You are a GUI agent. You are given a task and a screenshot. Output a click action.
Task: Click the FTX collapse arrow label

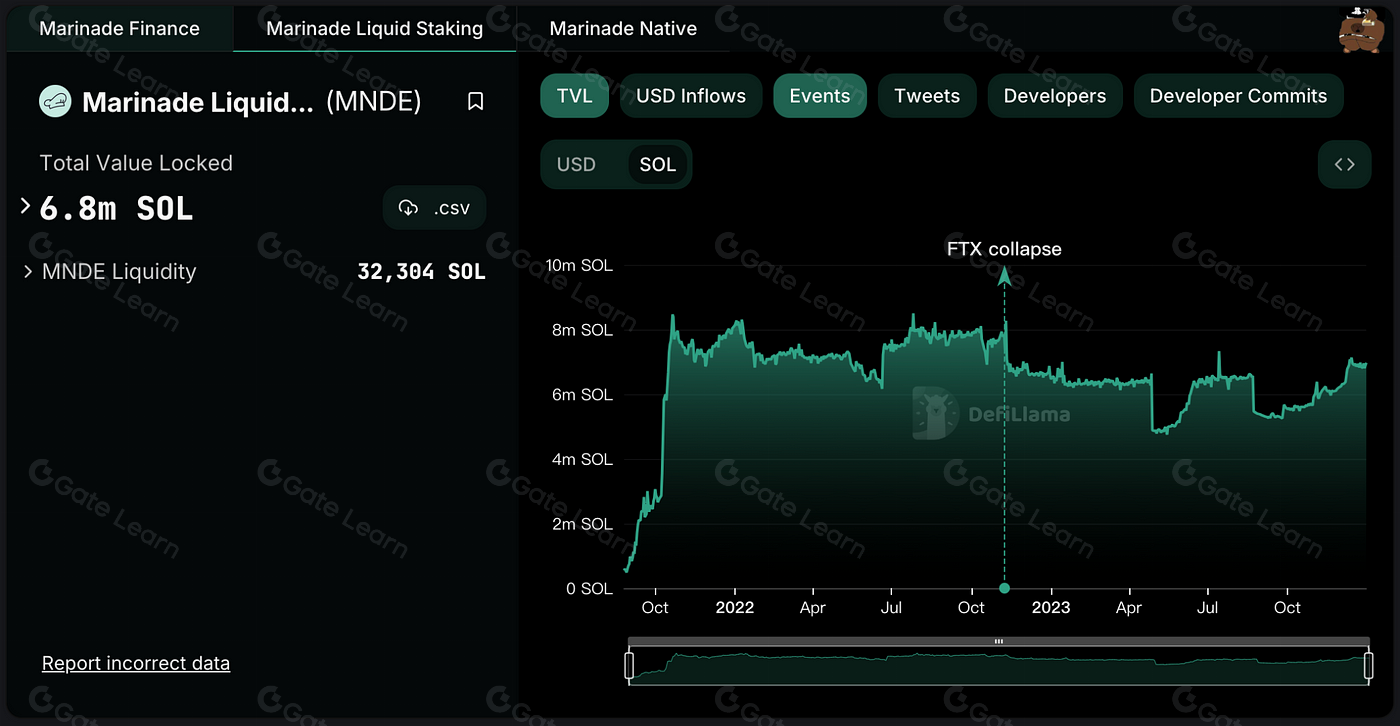pos(1004,249)
